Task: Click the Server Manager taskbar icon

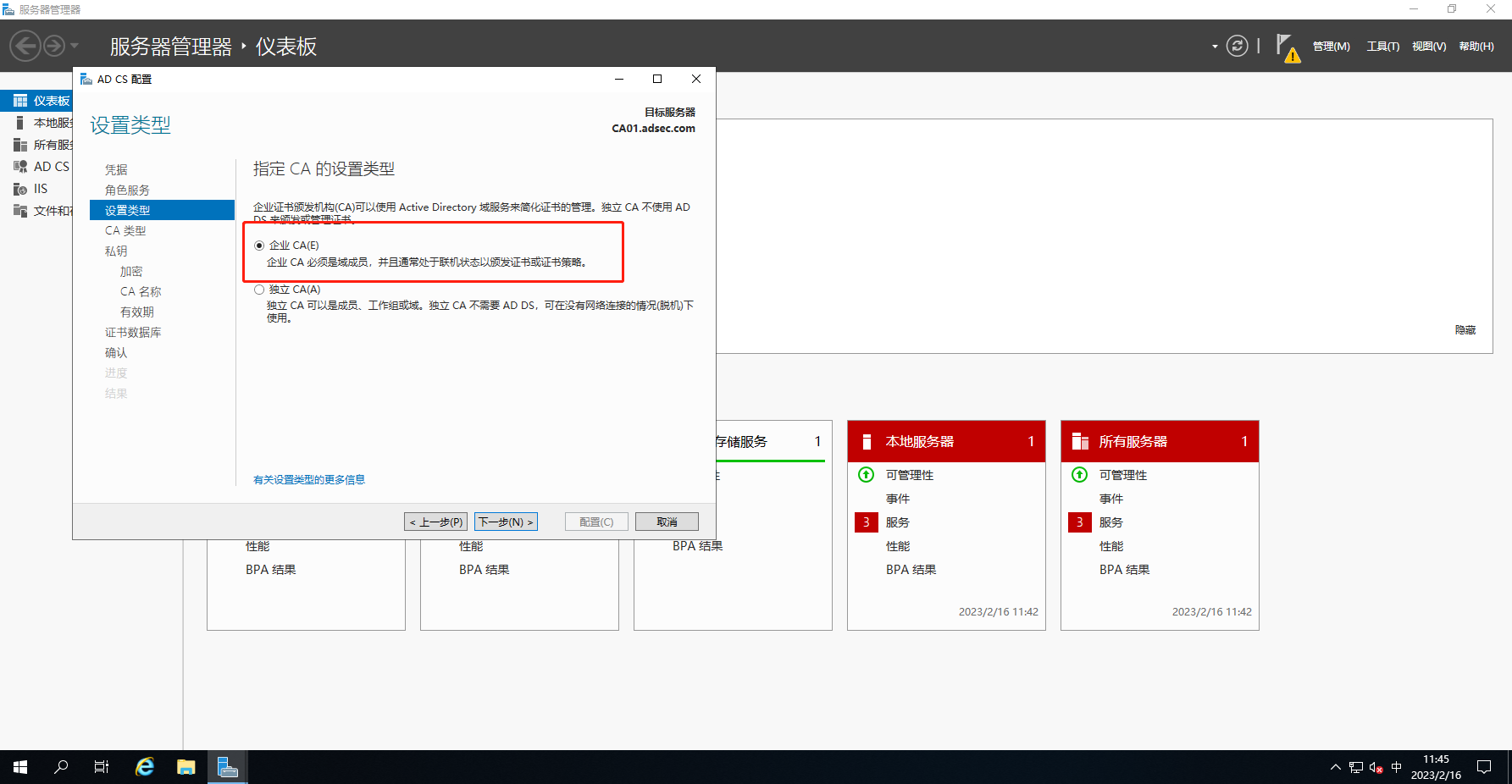Action: click(x=228, y=767)
